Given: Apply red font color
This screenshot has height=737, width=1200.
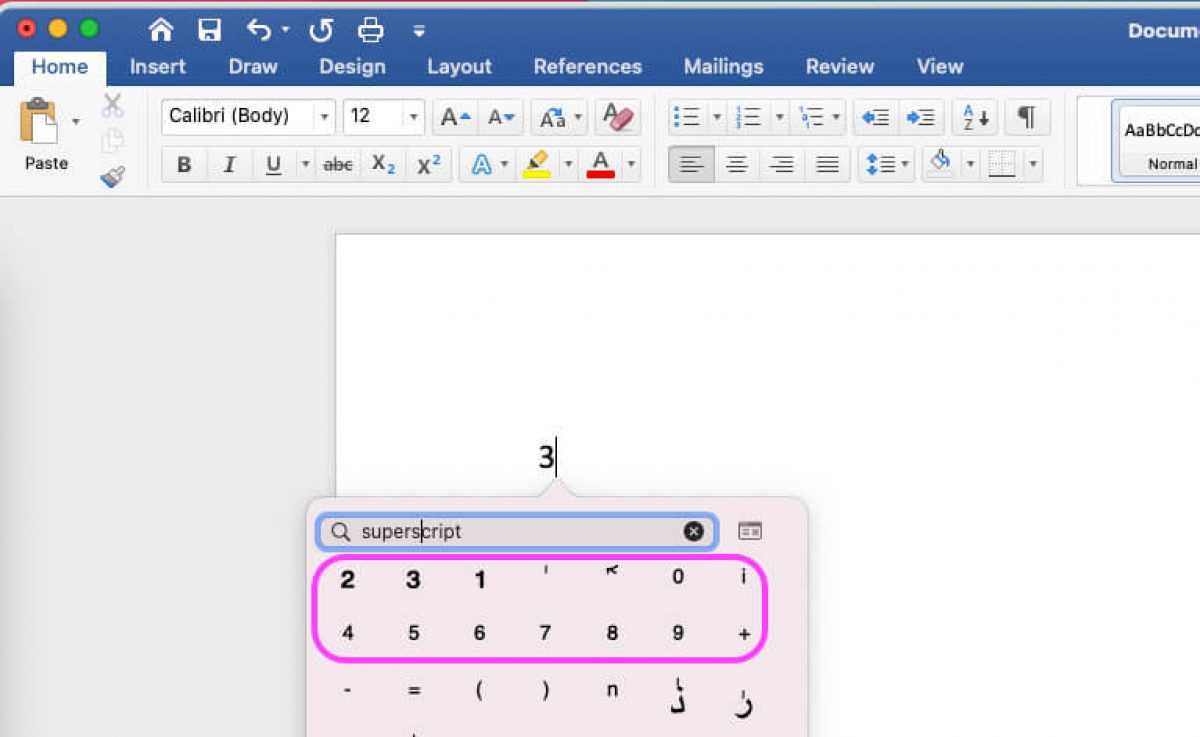Looking at the screenshot, I should 600,165.
